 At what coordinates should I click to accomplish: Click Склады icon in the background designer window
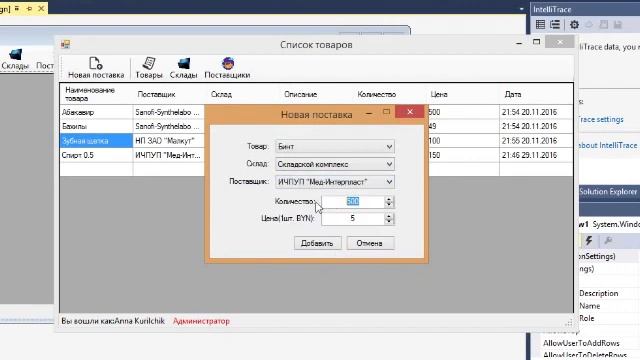16,59
